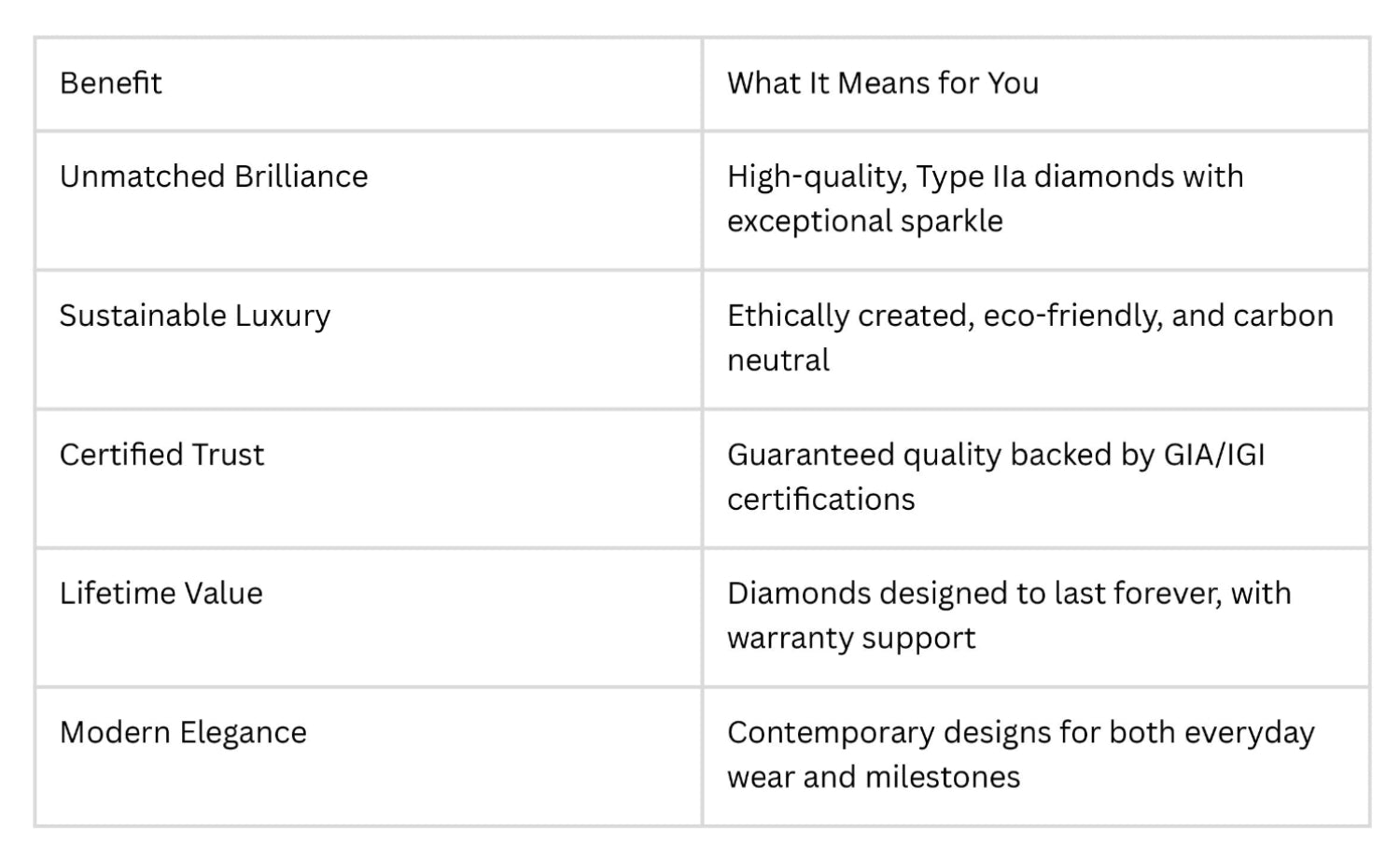Click the "Certified Trust" cell

pyautogui.click(x=161, y=455)
